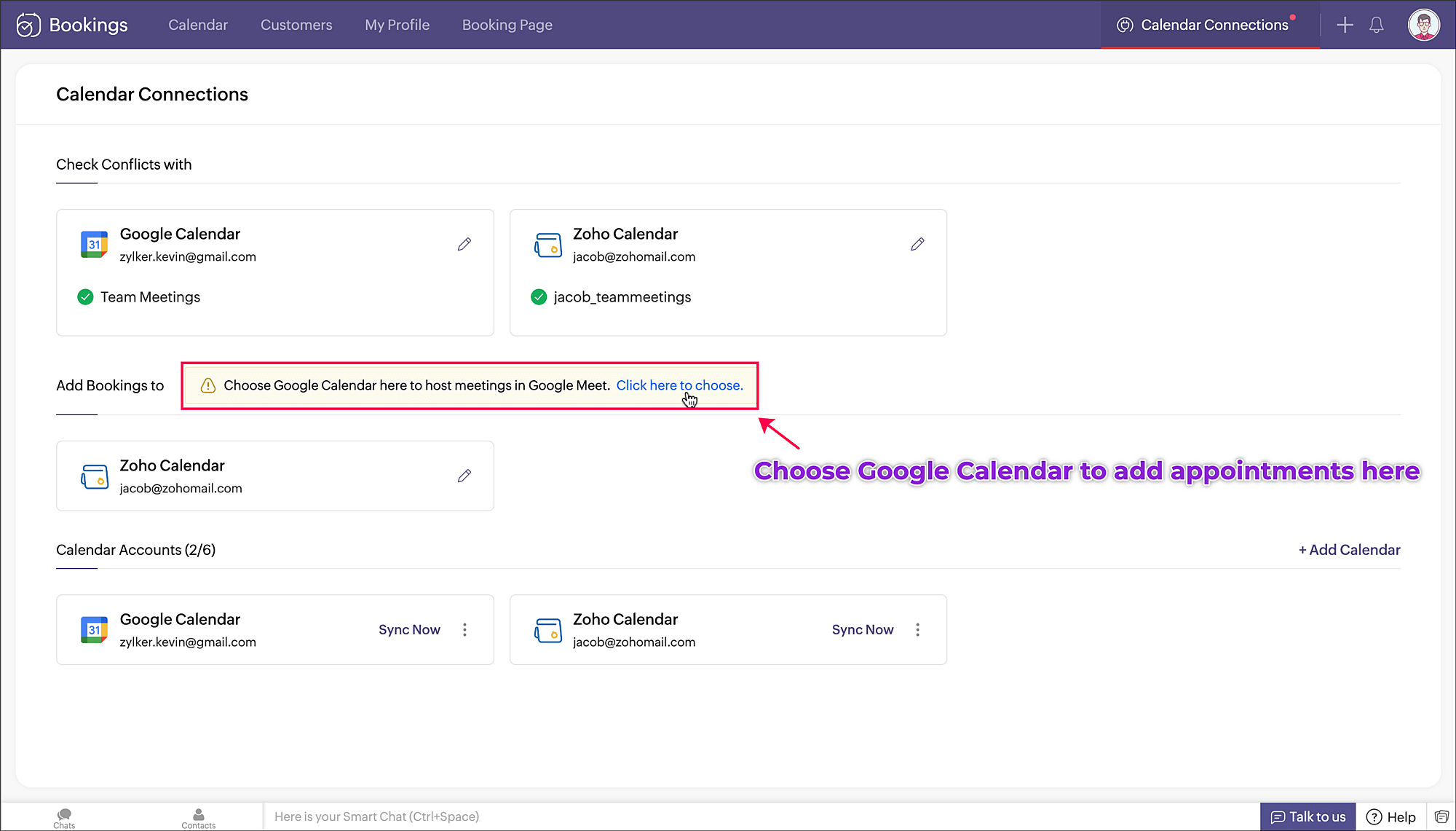The height and width of the screenshot is (831, 1456).
Task: Click the jacob_teammeetings calendar label
Action: tap(622, 296)
